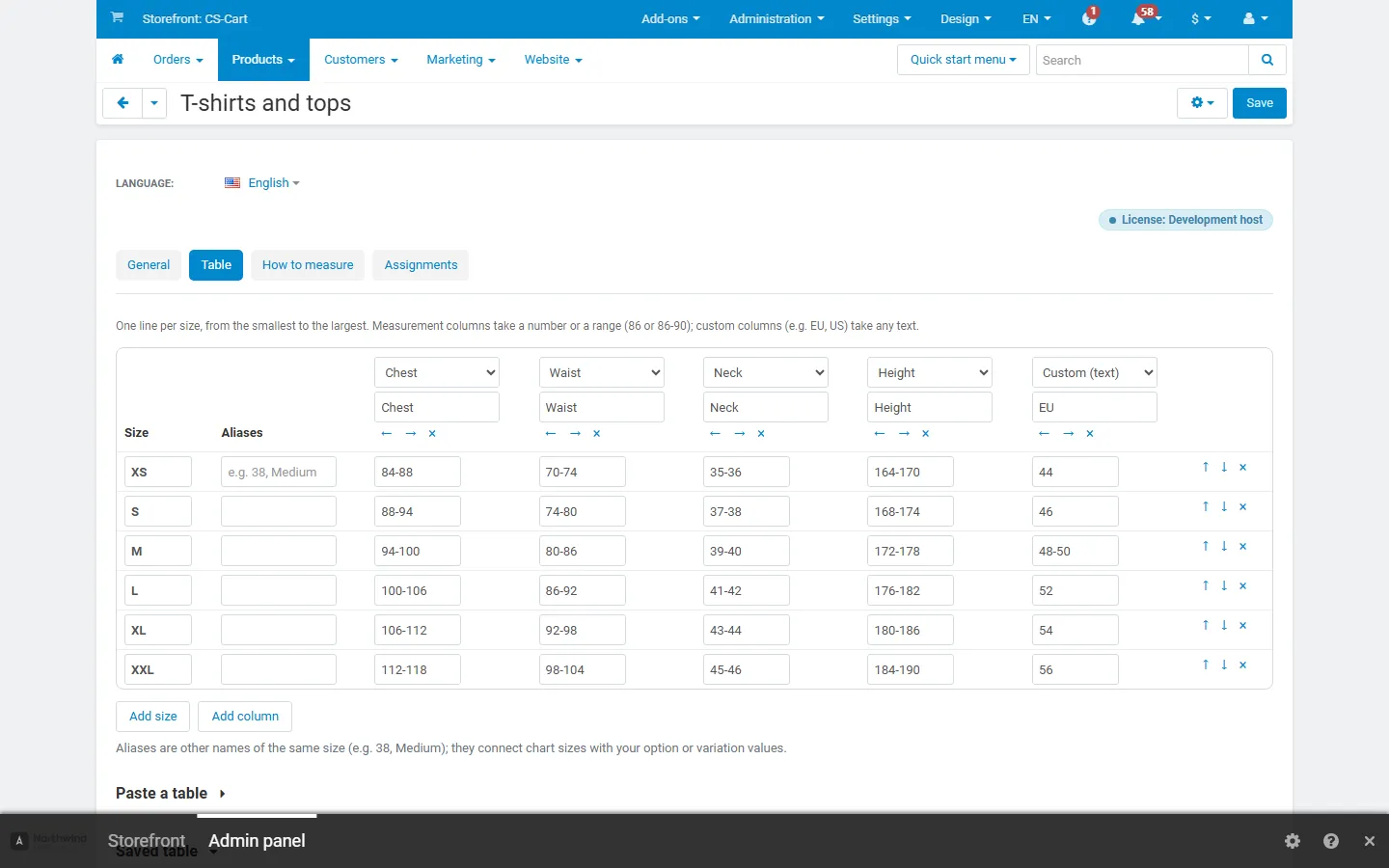This screenshot has height=868, width=1389.
Task: Open the Add-ons menu
Action: [x=670, y=18]
